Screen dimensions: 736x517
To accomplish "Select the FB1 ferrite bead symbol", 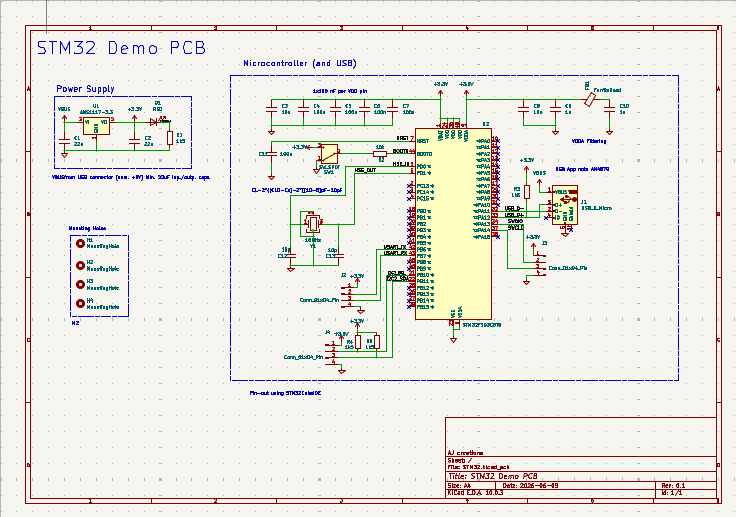I will [590, 100].
